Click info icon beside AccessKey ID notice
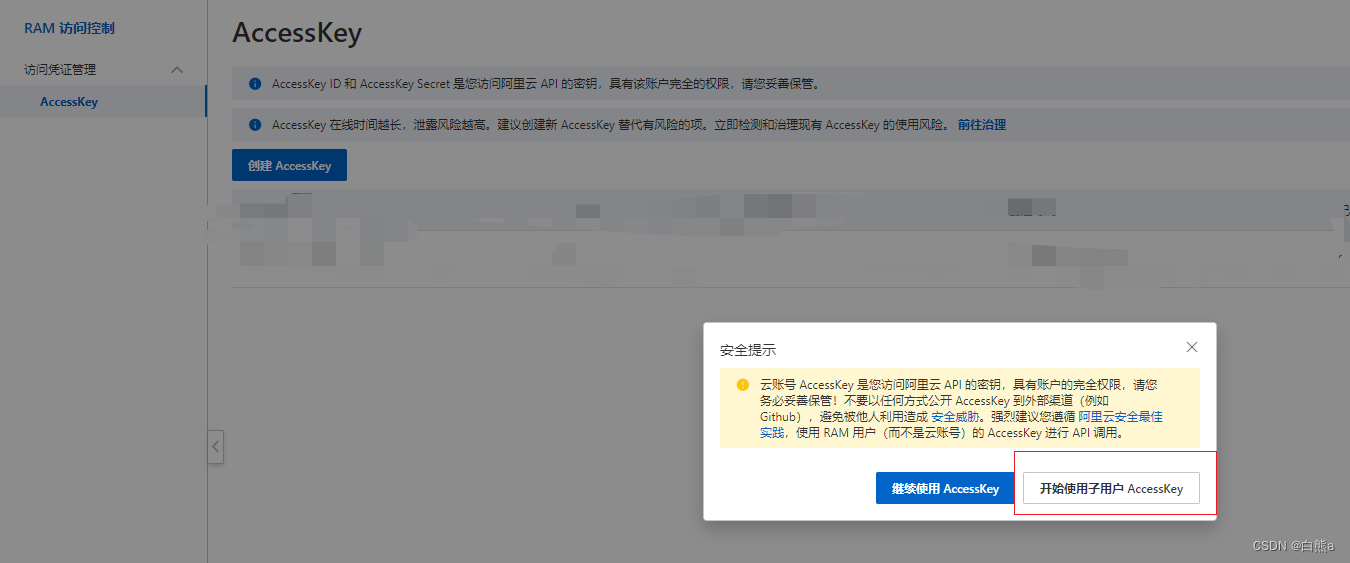The height and width of the screenshot is (563, 1350). [x=255, y=84]
